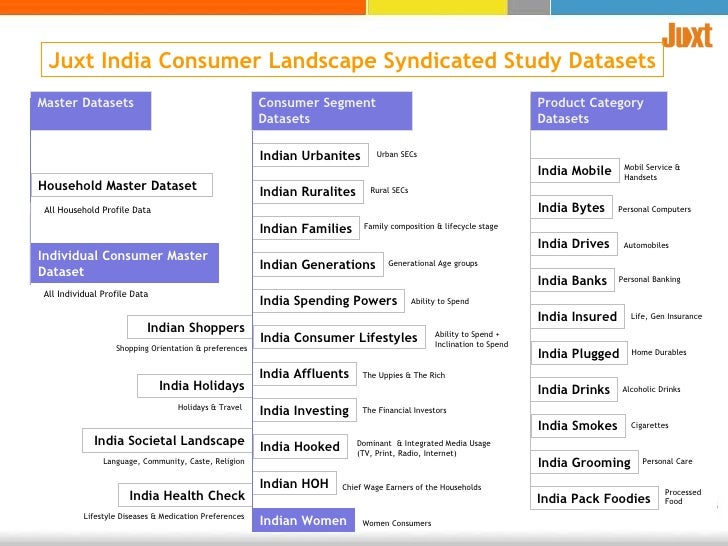Viewport: 728px width, 546px height.
Task: Click the Indian Urbanites box
Action: (311, 155)
